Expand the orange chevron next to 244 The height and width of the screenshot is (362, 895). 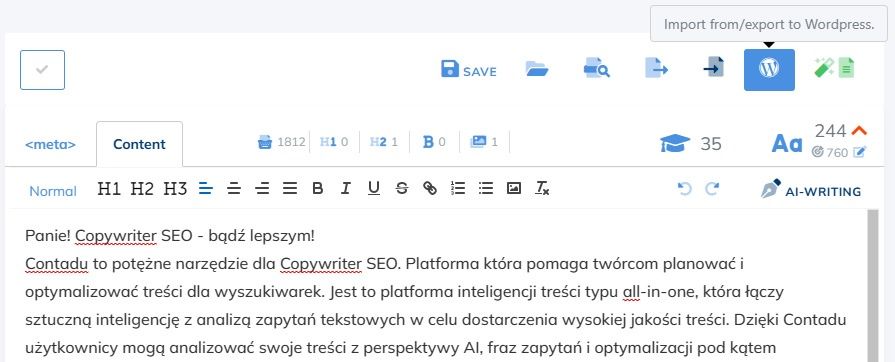pyautogui.click(x=859, y=131)
